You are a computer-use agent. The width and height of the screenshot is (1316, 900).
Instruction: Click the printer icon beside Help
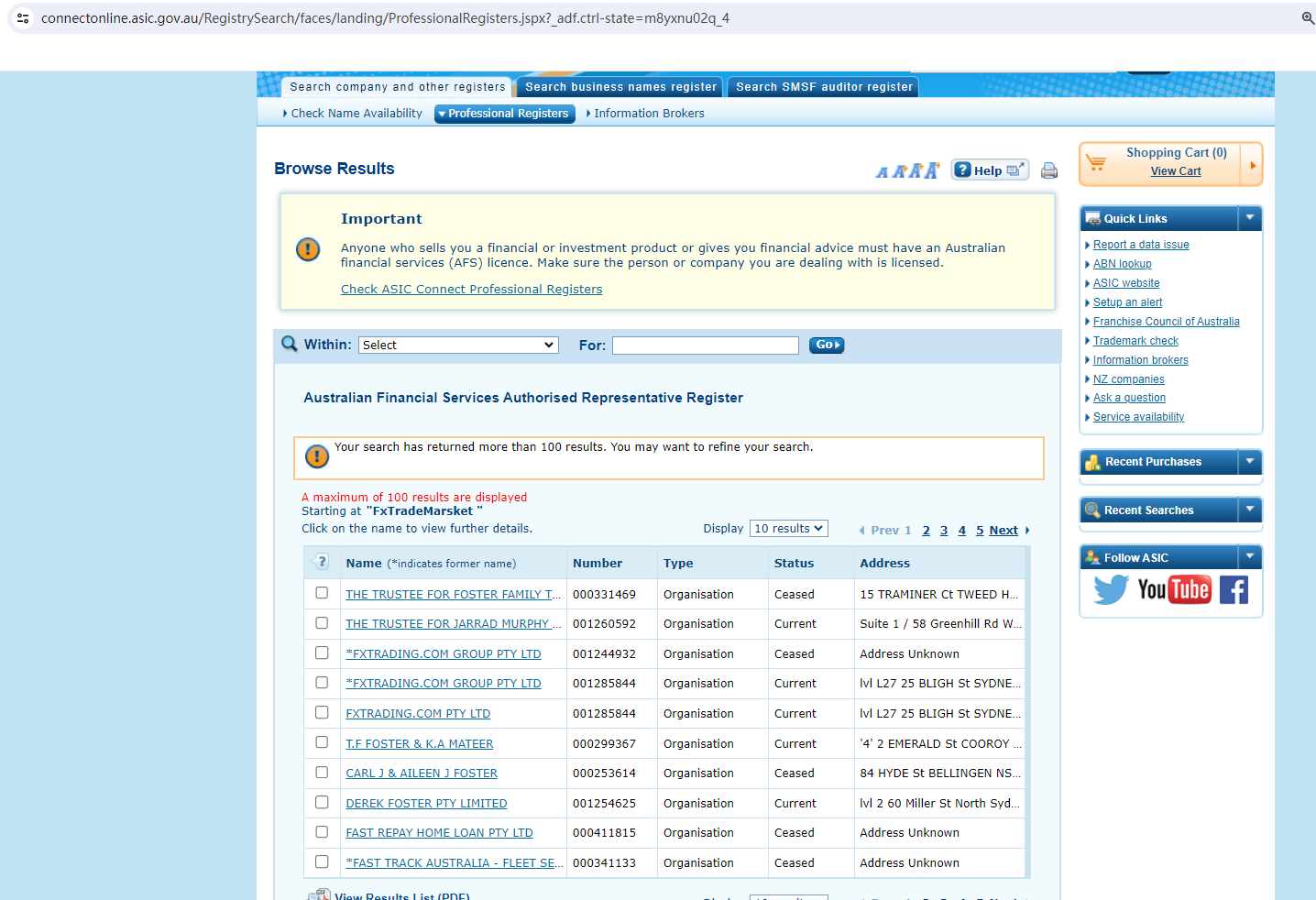click(1049, 170)
